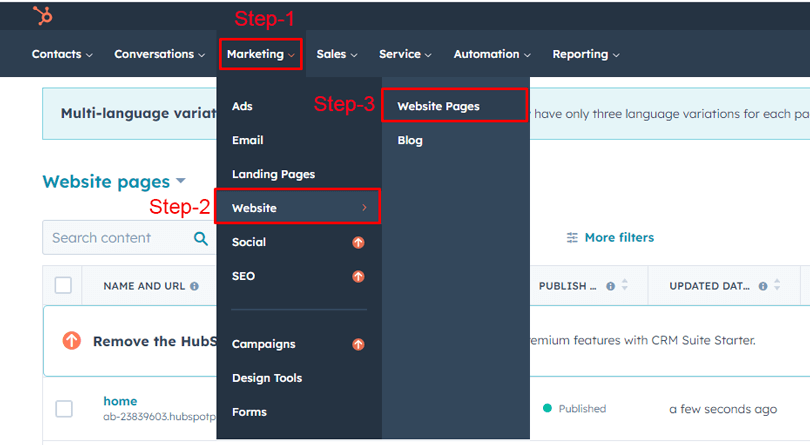This screenshot has height=445, width=810.
Task: Click the More filters link
Action: point(619,237)
